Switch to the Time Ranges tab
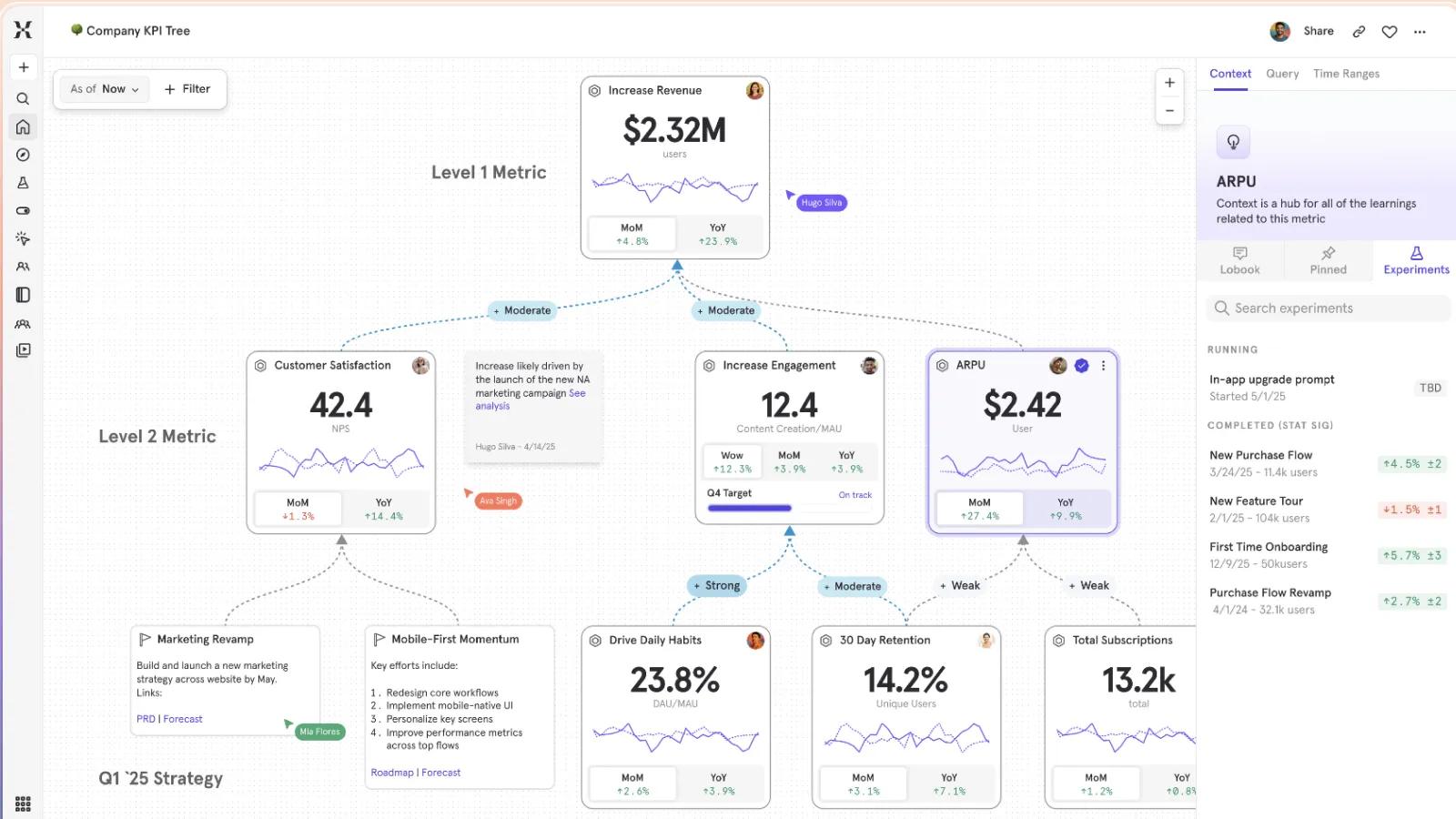 1346,74
